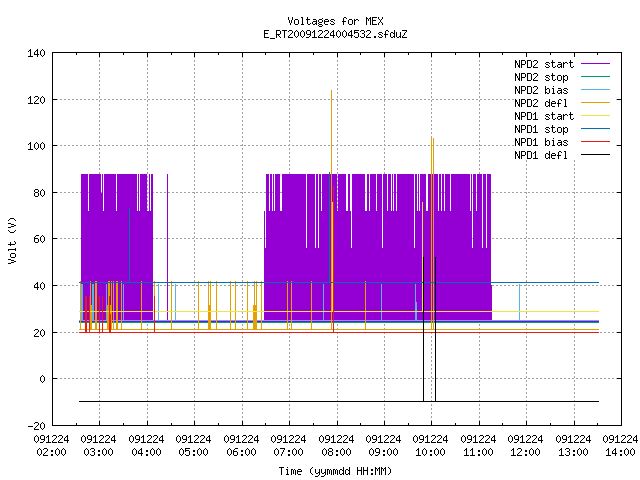Click the y-axis tick value 100
Screen dimensions: 640x480
coord(36,146)
